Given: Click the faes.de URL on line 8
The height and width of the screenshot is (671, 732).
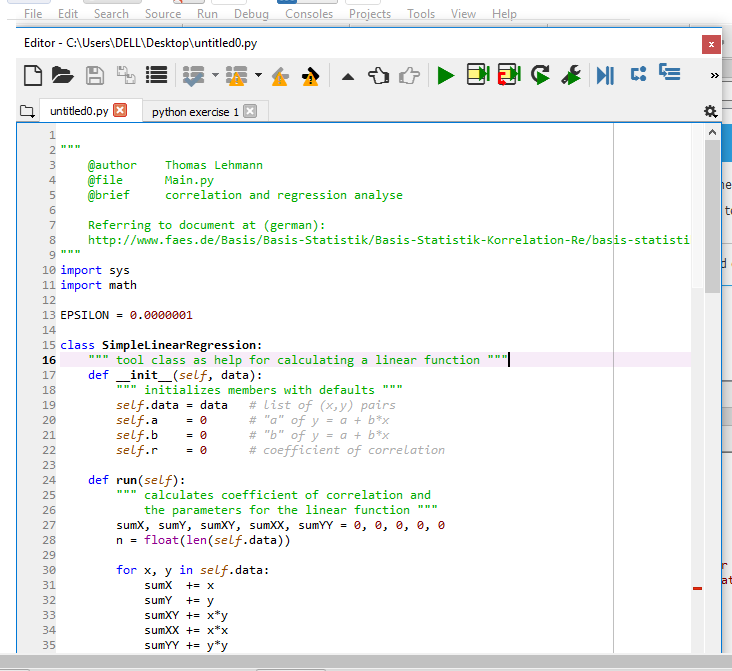Looking at the screenshot, I should [x=388, y=240].
